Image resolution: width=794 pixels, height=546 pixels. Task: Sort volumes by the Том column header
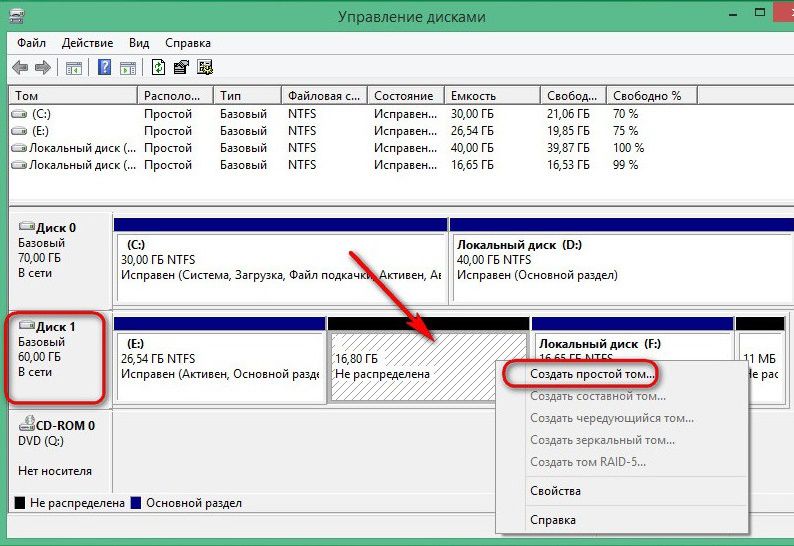(72, 95)
